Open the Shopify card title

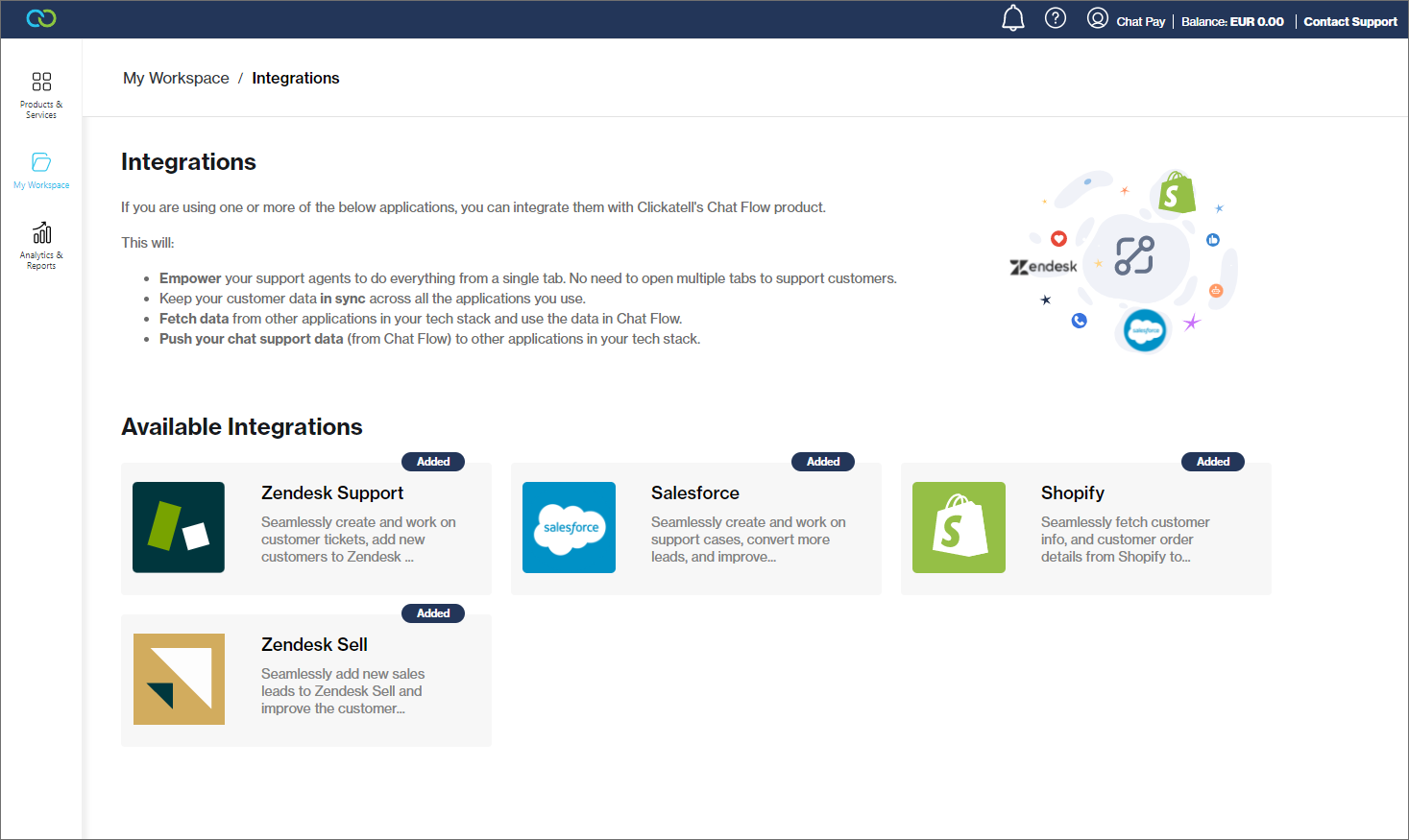[1073, 492]
